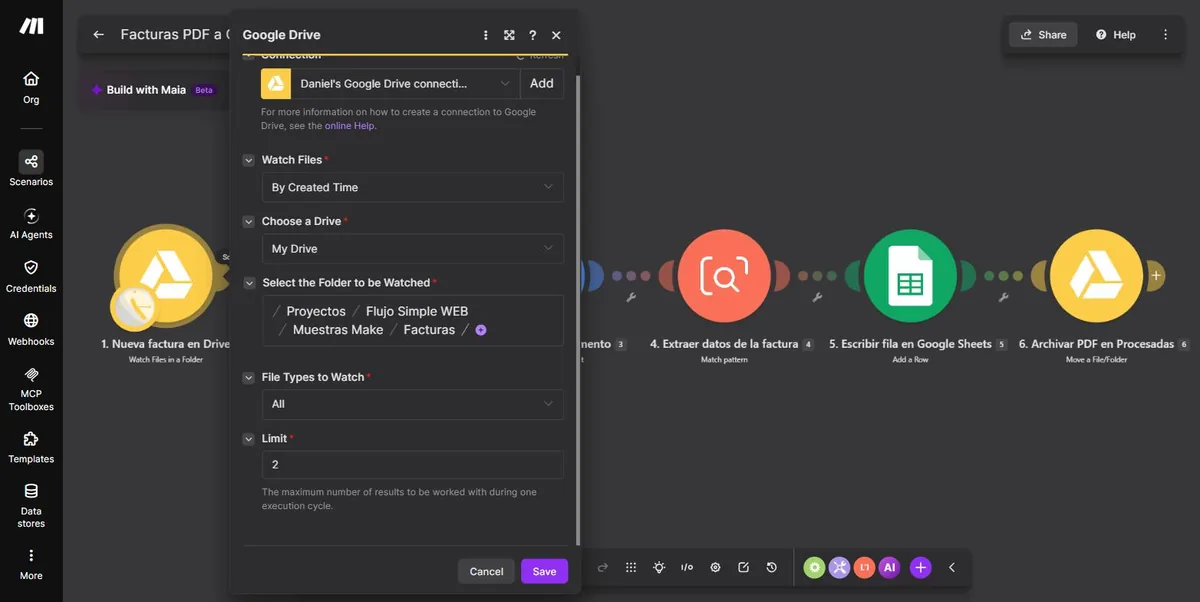The width and height of the screenshot is (1200, 602).
Task: Click module 4 Extraer datos text parser
Action: pyautogui.click(x=724, y=275)
